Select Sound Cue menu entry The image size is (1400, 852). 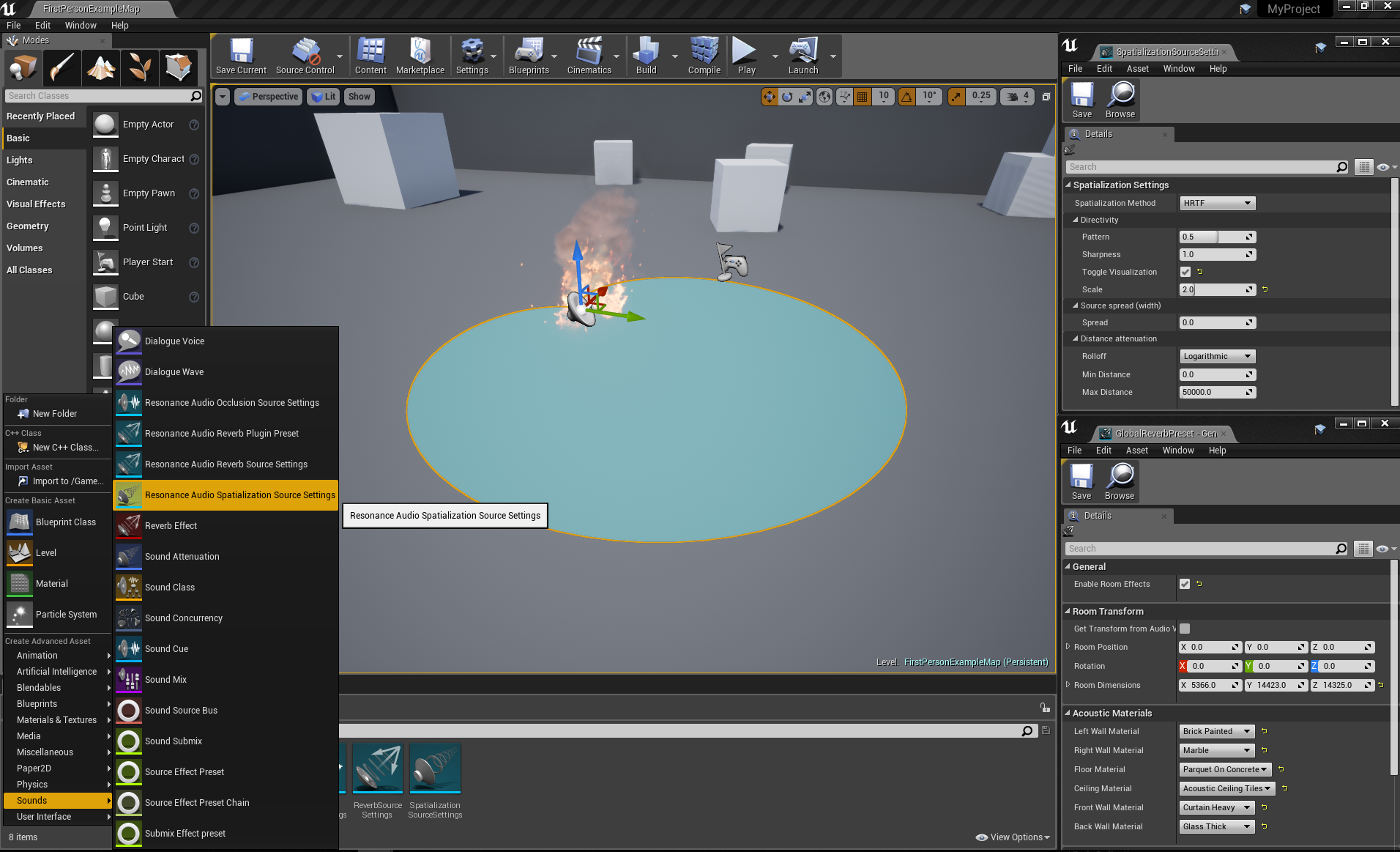pos(226,649)
